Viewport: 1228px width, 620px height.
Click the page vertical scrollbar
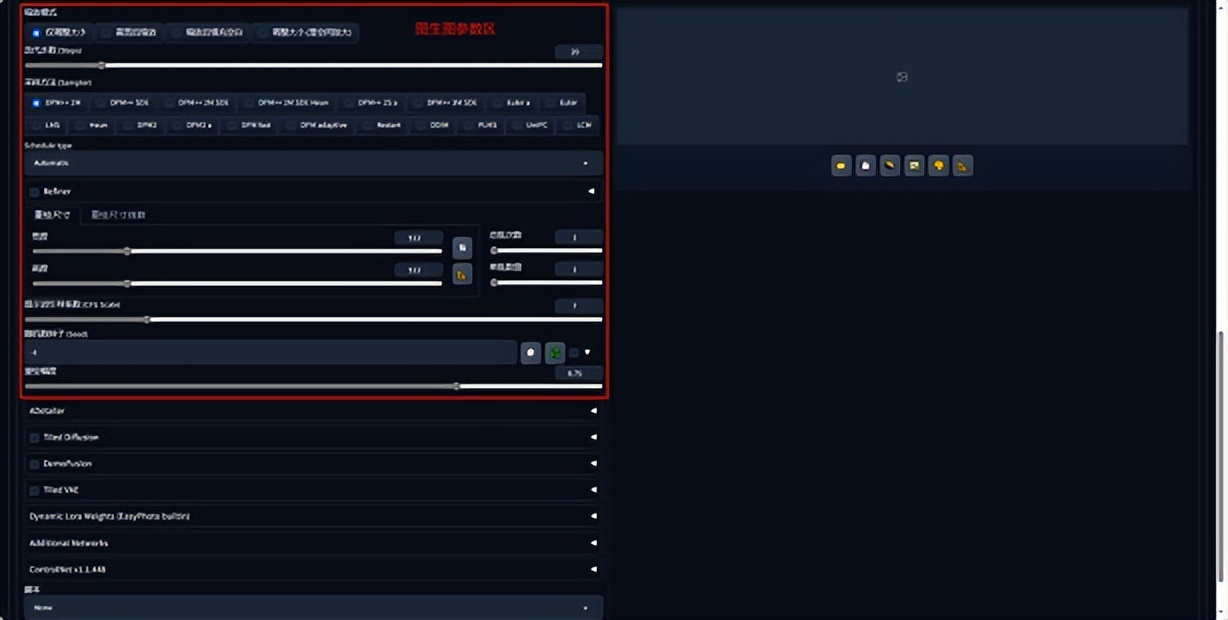tap(1220, 455)
